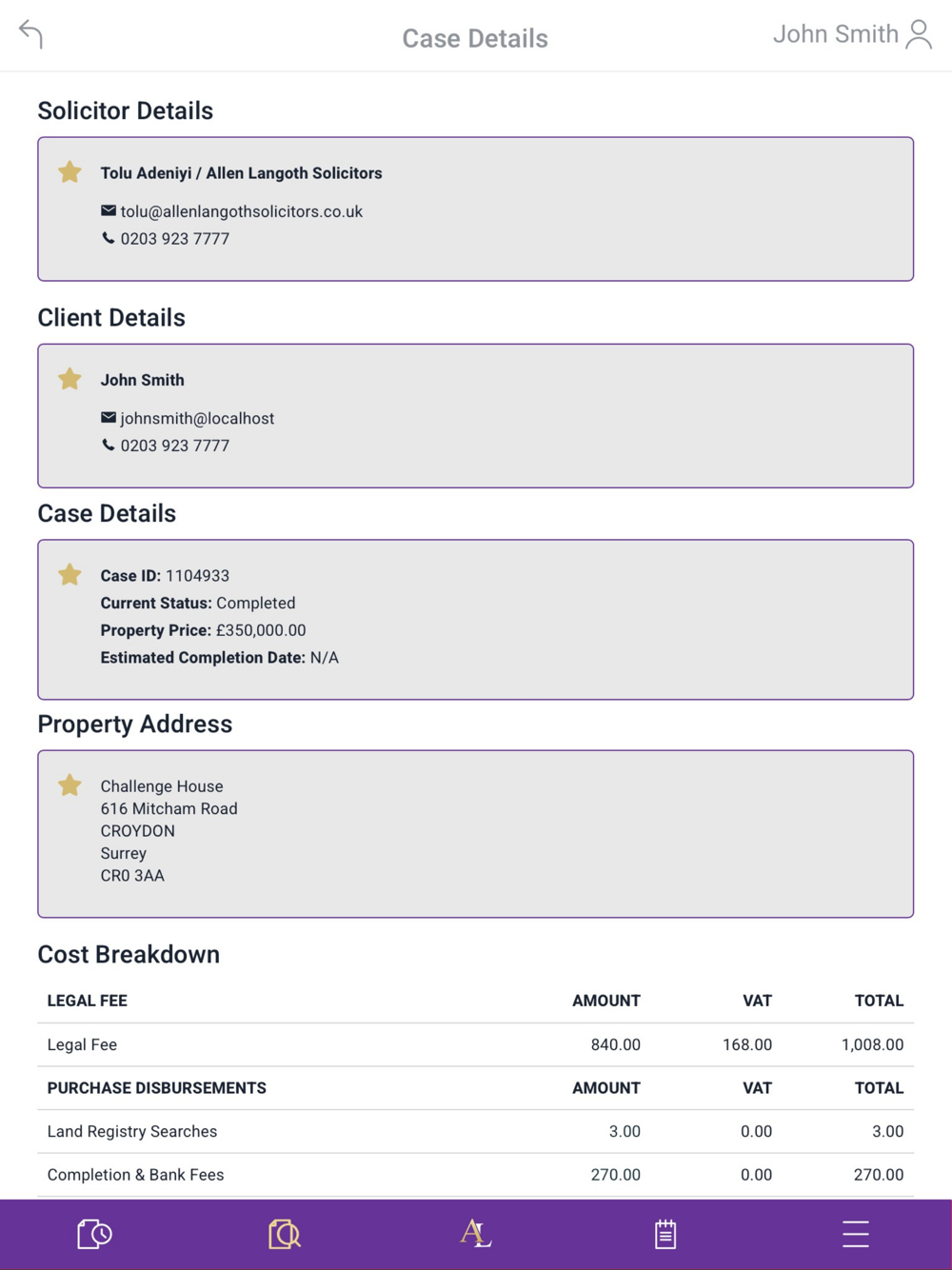Tap the star beside Challenge House address

(x=69, y=785)
